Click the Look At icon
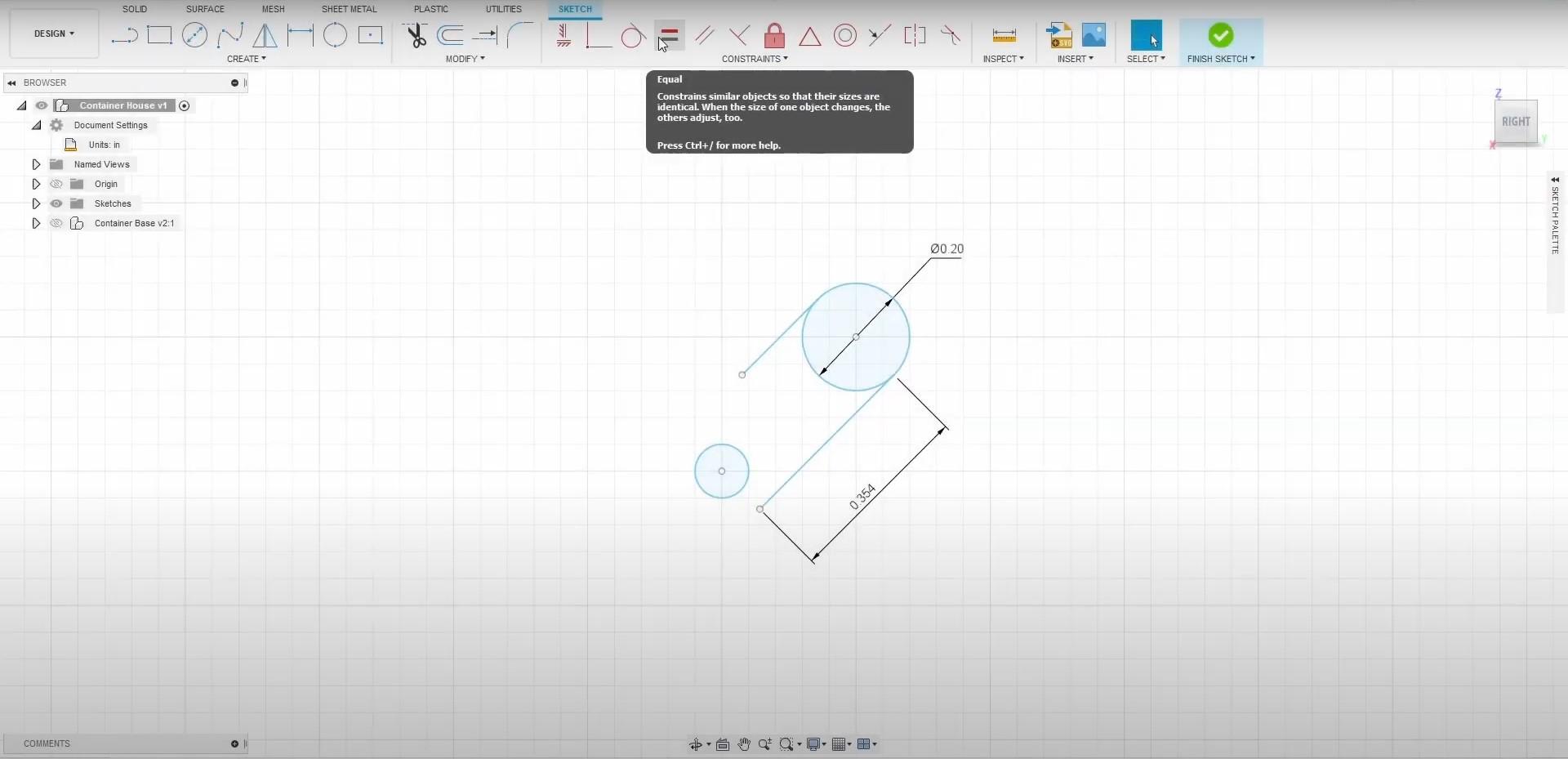 pyautogui.click(x=723, y=744)
